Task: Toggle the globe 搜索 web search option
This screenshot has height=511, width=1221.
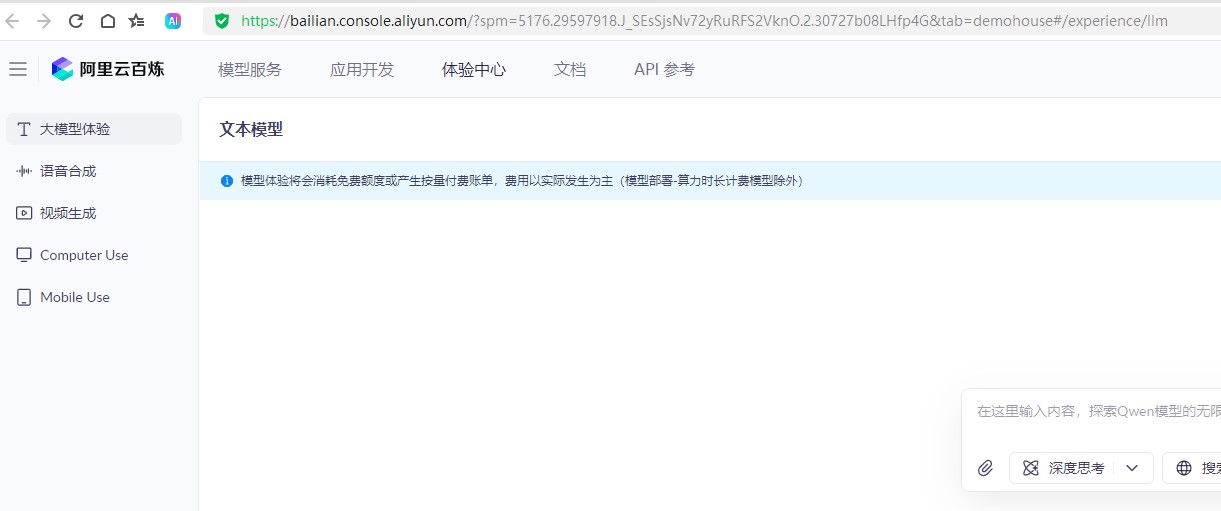Action: tap(1196, 468)
